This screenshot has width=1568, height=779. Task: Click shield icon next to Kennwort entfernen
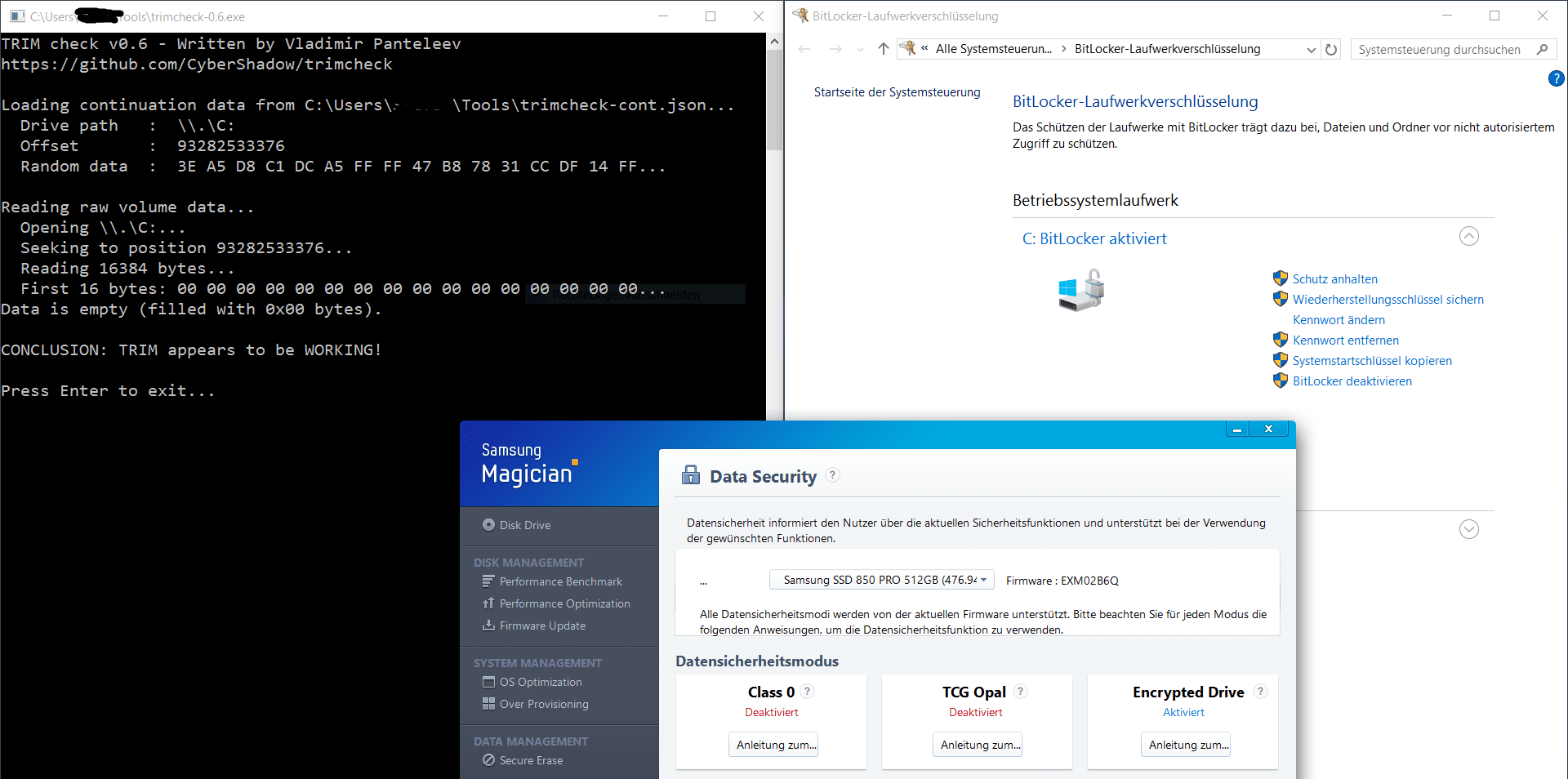[x=1280, y=340]
